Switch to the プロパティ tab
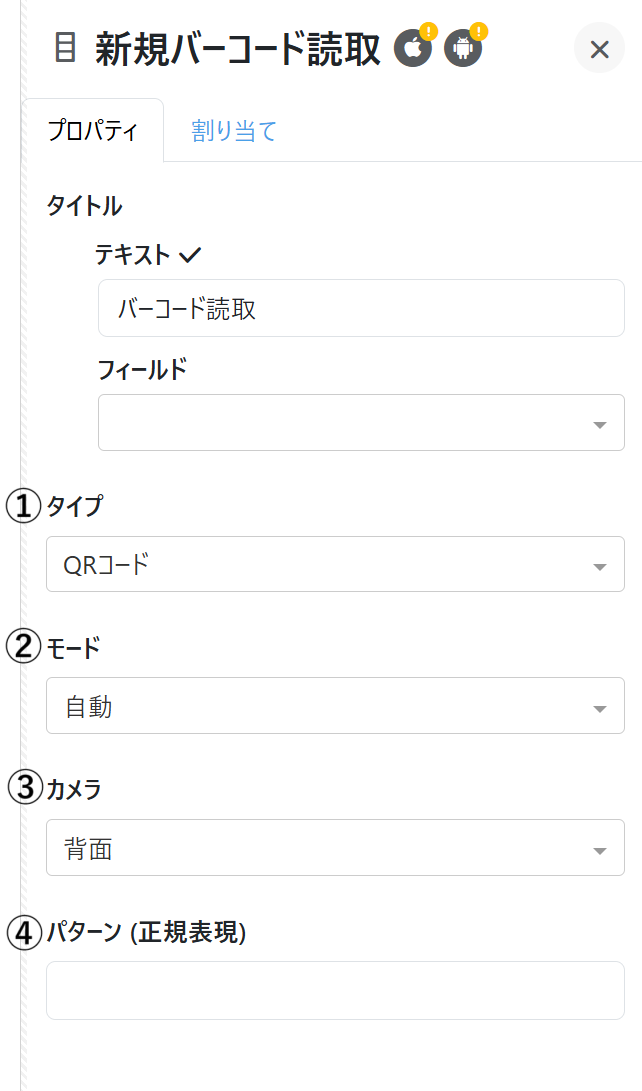Image resolution: width=642 pixels, height=1091 pixels. 93,131
